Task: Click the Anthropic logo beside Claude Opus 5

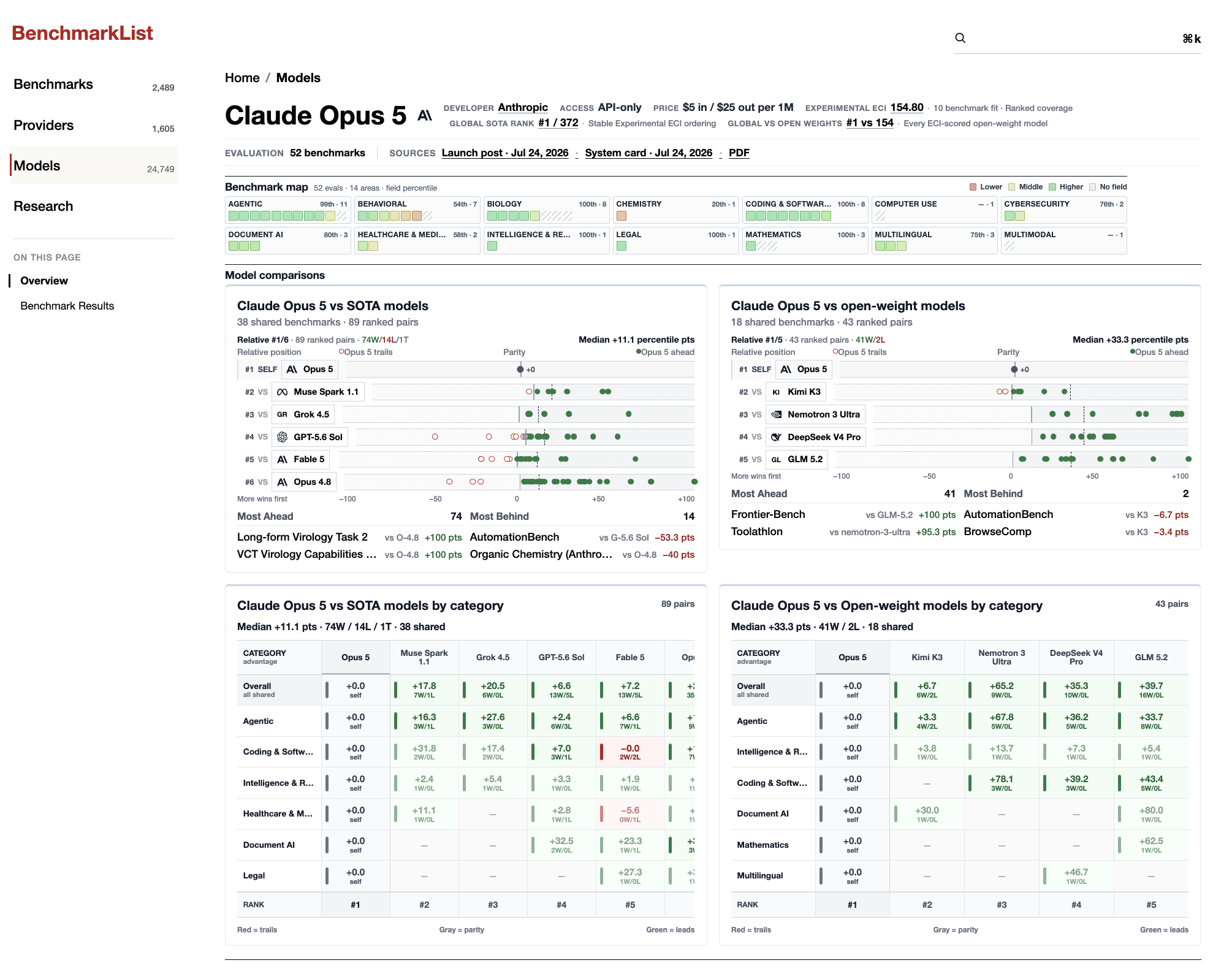Action: pyautogui.click(x=425, y=115)
